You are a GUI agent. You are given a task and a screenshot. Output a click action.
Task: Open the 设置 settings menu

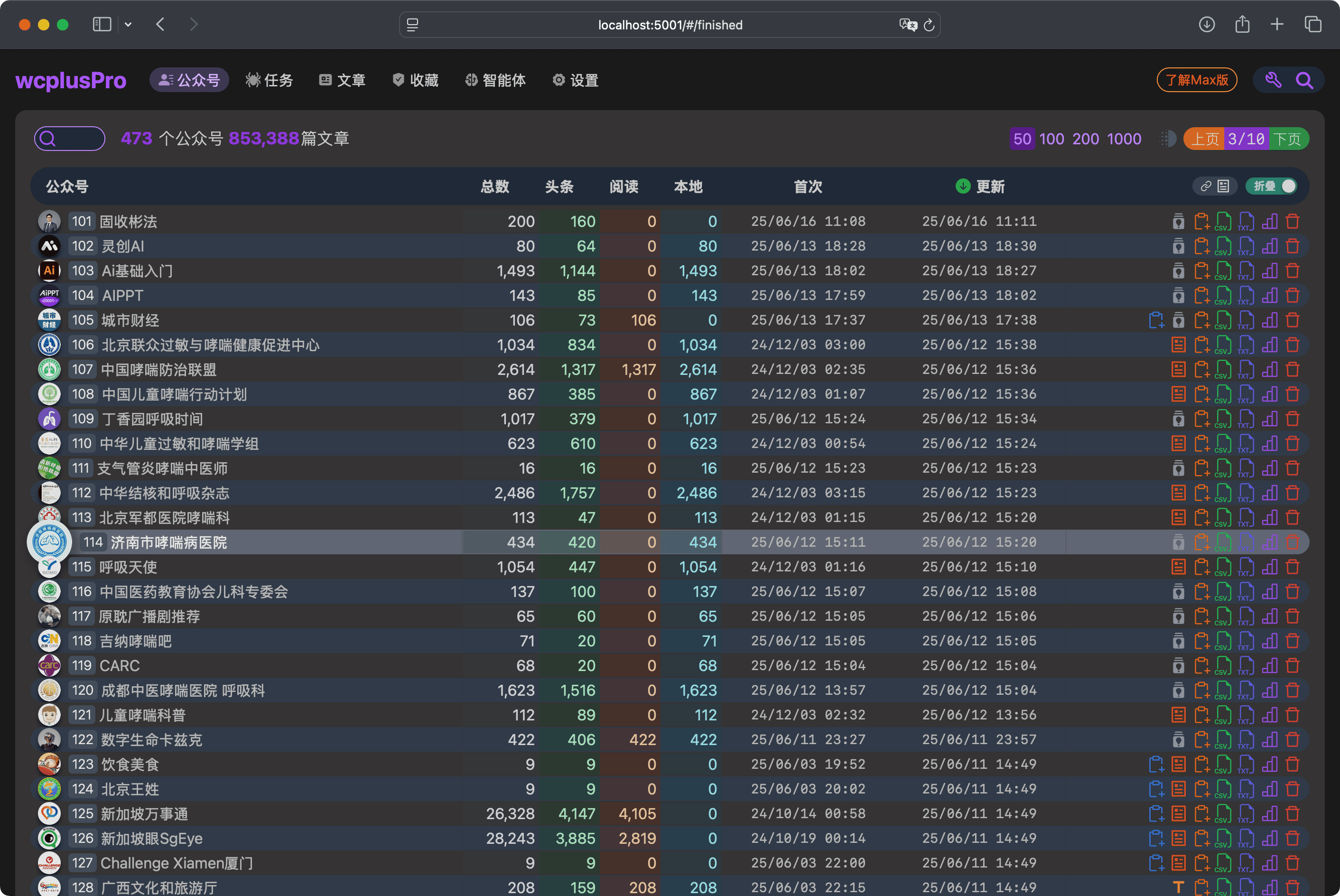575,80
